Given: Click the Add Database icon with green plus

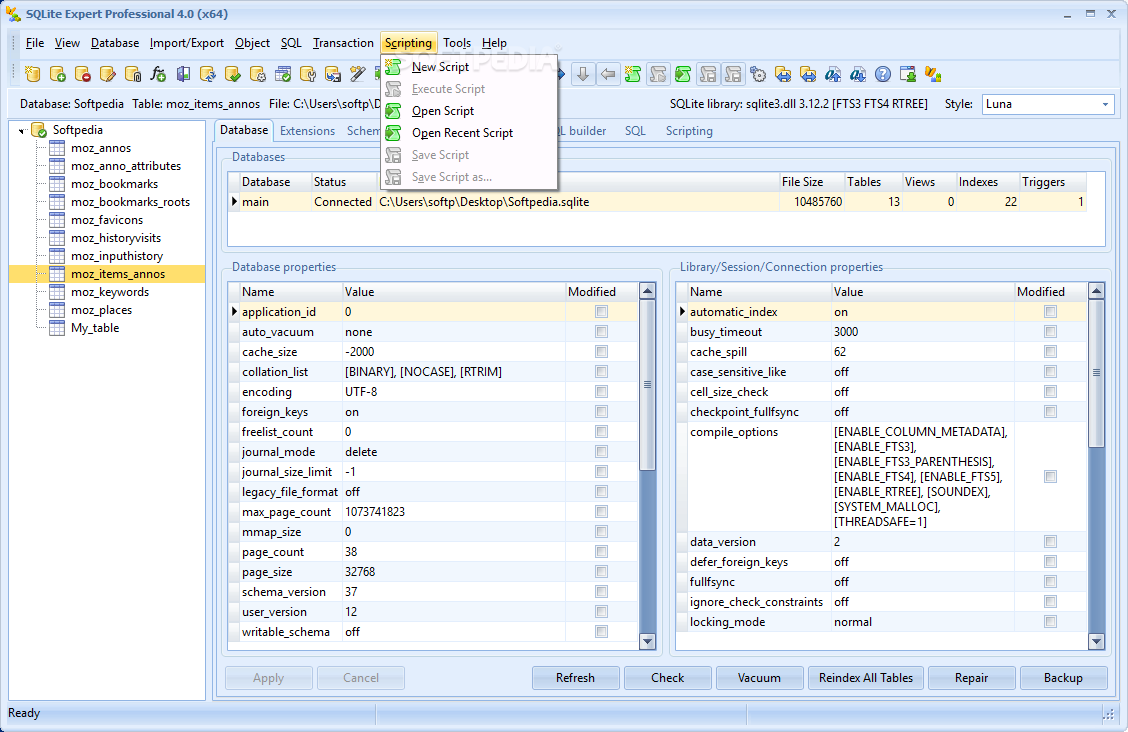Looking at the screenshot, I should [x=58, y=74].
